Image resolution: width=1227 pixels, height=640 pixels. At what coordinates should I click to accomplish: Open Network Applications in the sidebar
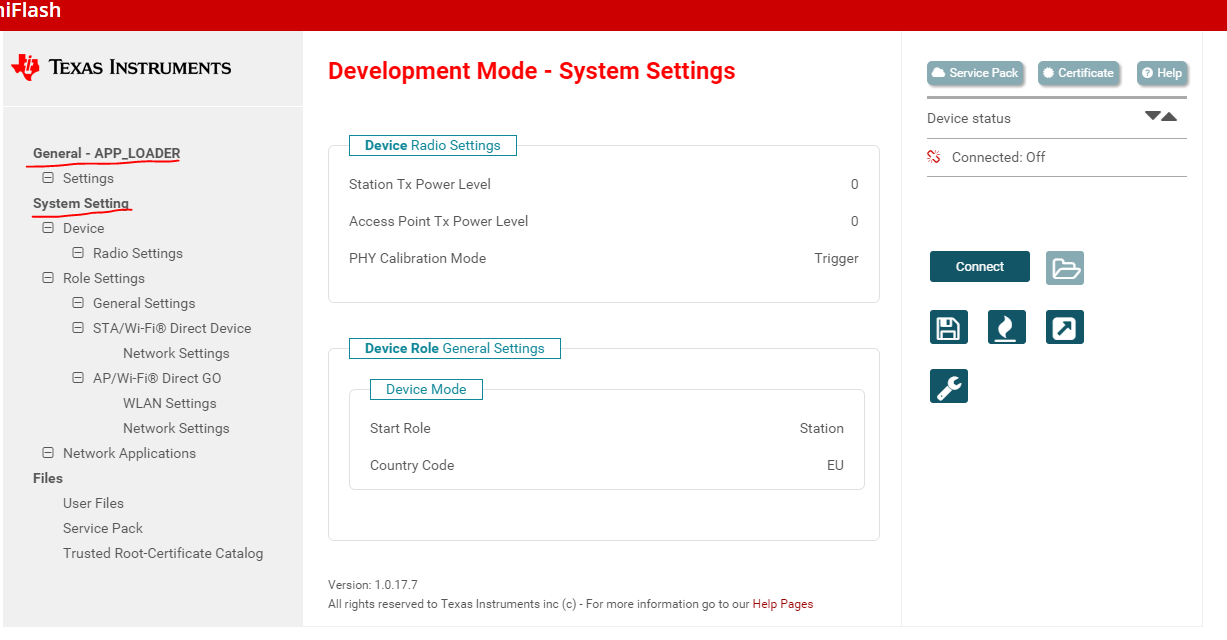[x=129, y=453]
